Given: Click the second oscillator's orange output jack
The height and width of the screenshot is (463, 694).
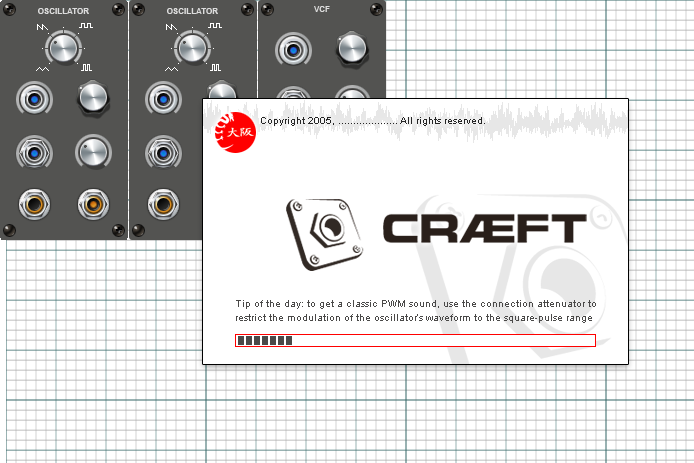Looking at the screenshot, I should click(164, 206).
